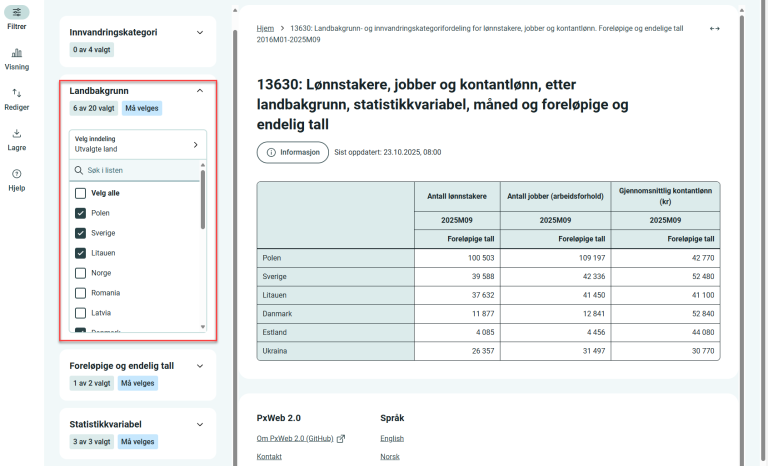Click the Danmark table row header
The width and height of the screenshot is (768, 466).
point(336,314)
